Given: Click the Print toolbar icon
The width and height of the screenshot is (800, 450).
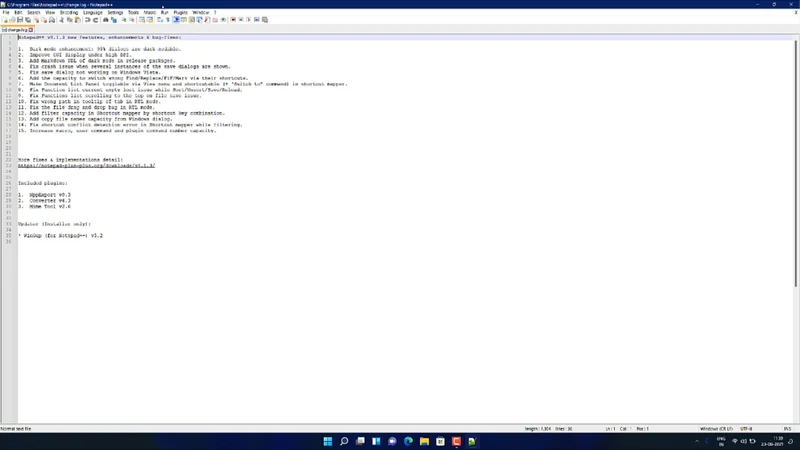Looking at the screenshot, I should 50,20.
